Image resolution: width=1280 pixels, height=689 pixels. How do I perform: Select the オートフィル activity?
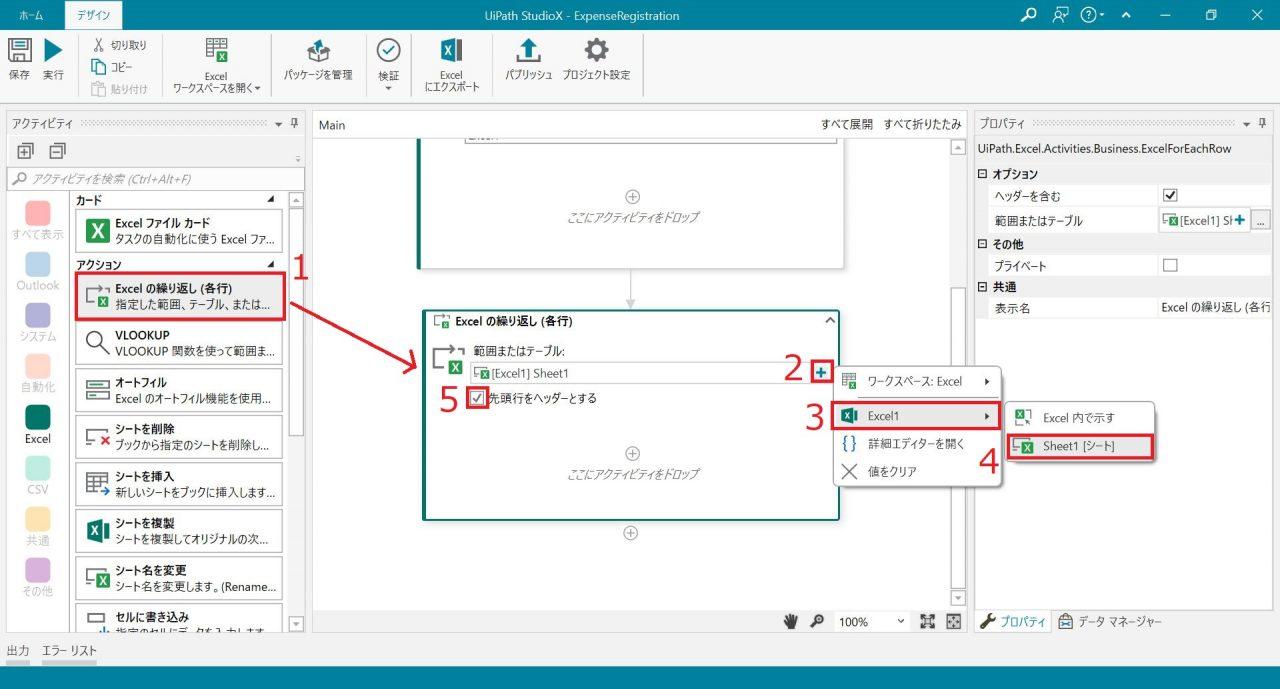point(179,390)
